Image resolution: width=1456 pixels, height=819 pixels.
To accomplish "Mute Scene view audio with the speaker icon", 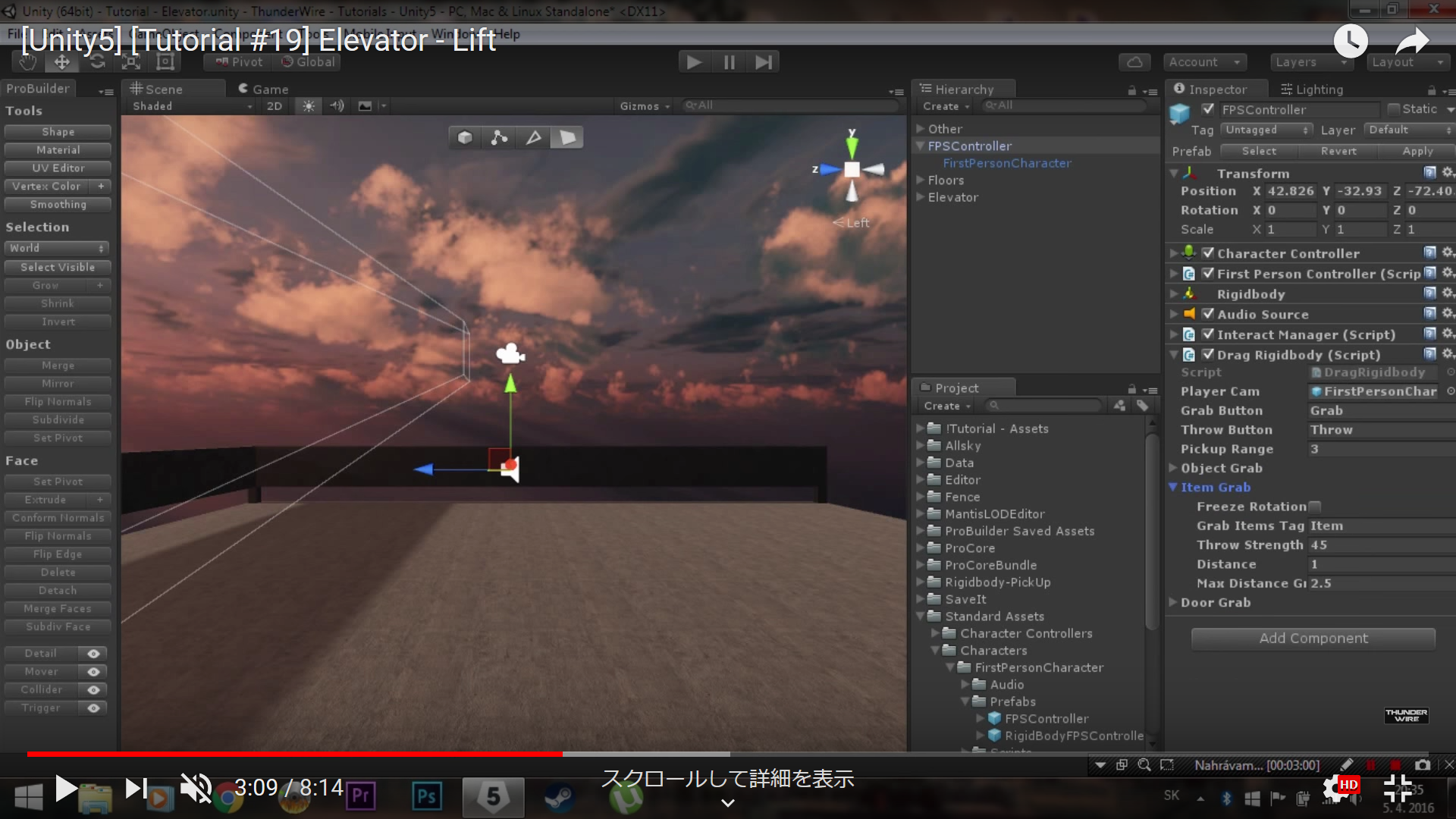I will click(337, 106).
